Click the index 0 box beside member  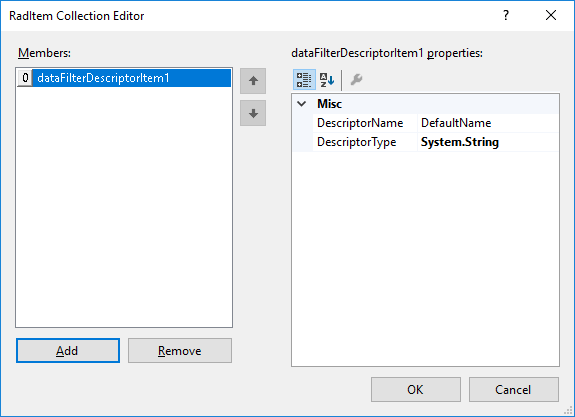(25, 78)
